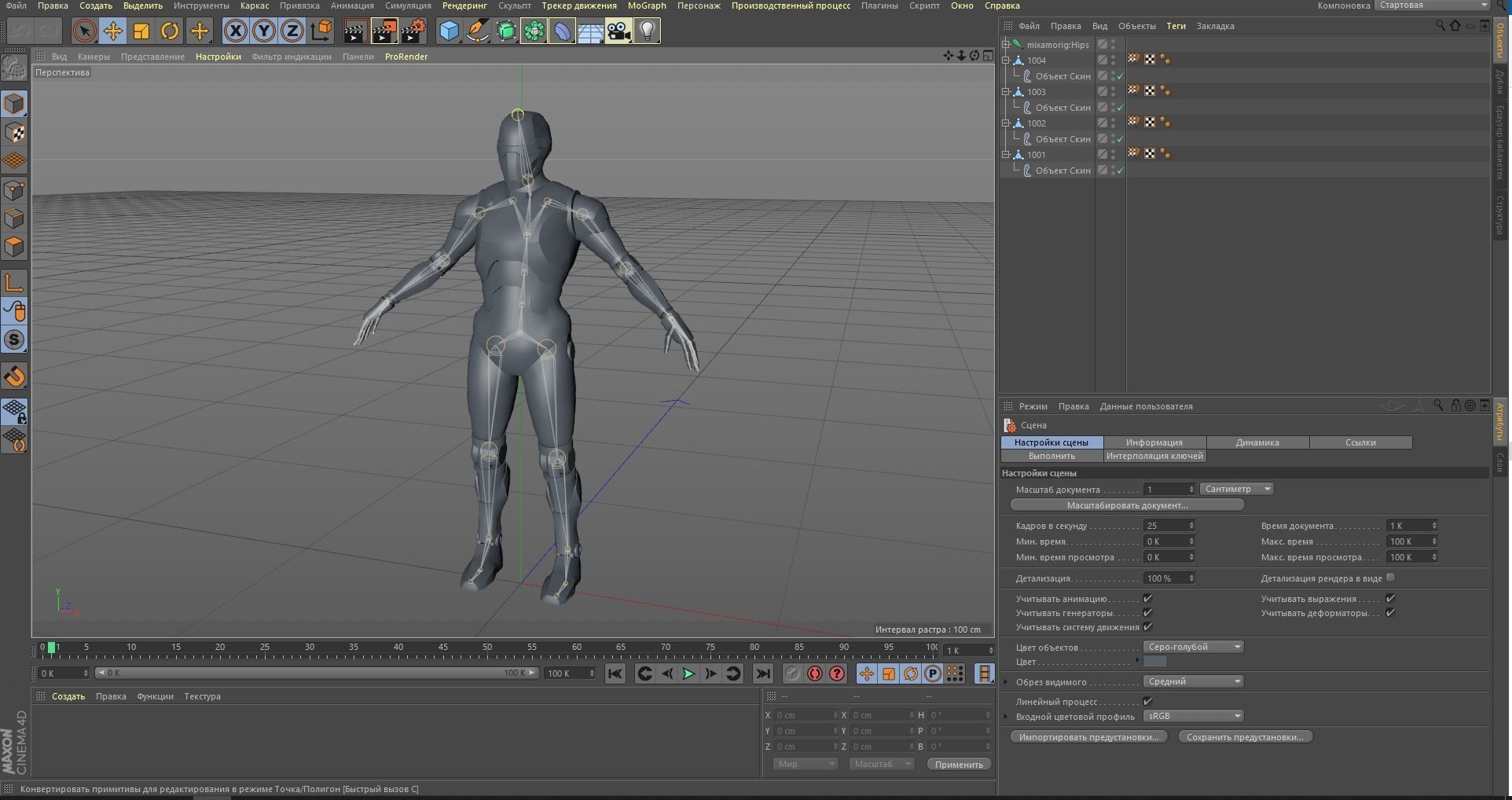
Task: Step to next frame
Action: (710, 673)
